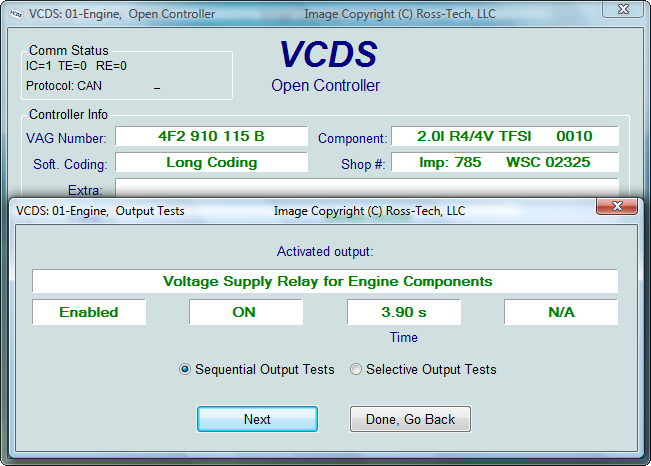This screenshot has height=466, width=651.
Task: Click the Shop #: label
Action: [363, 164]
